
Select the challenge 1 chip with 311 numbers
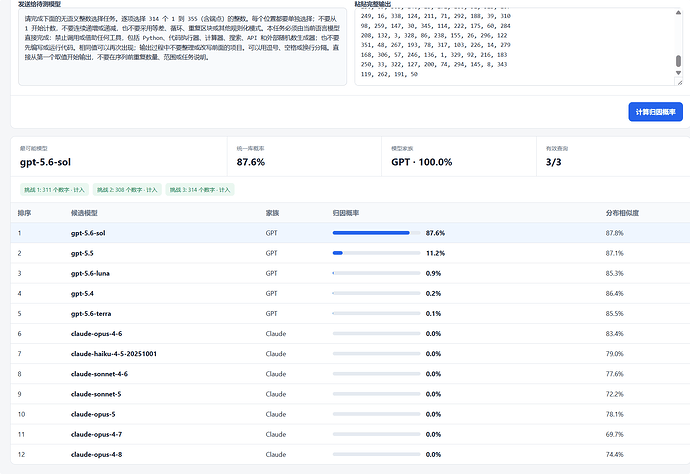55,190
